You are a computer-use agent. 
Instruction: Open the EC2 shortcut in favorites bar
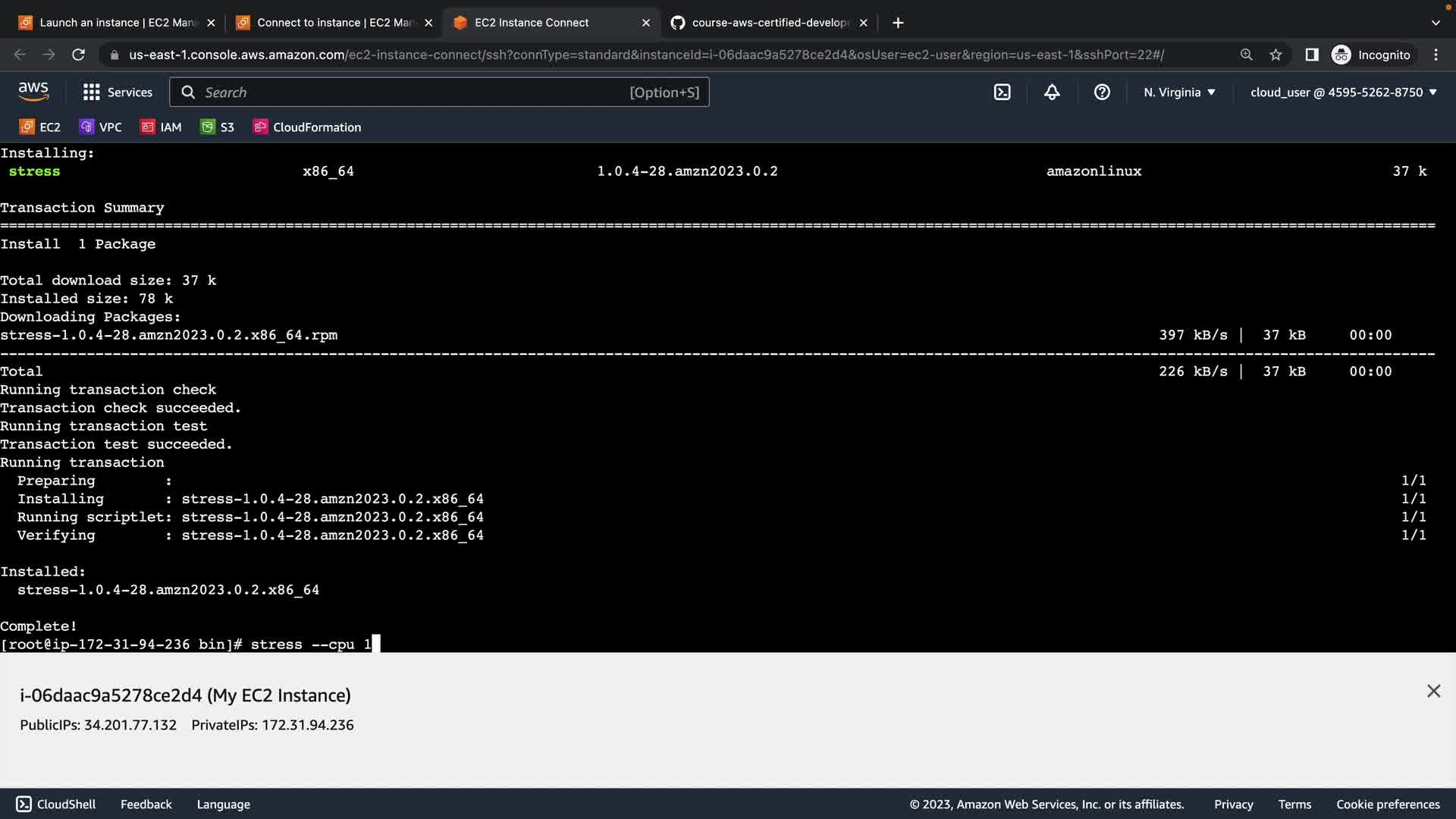39,127
